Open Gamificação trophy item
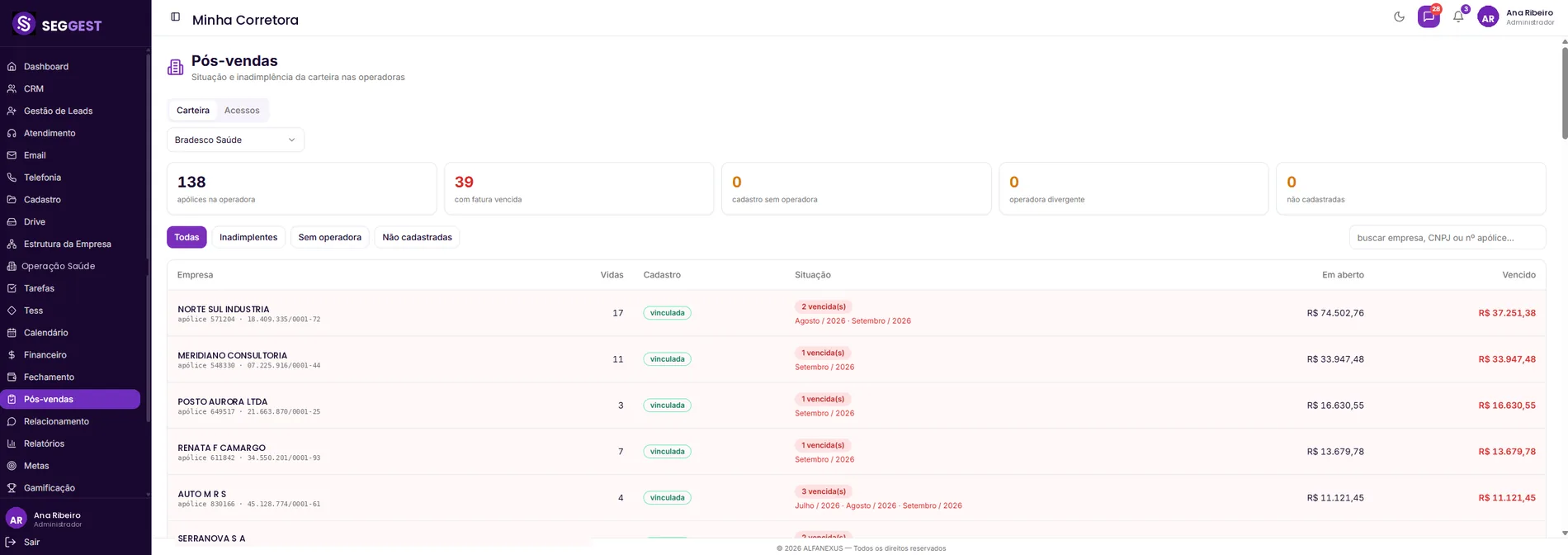Image resolution: width=1568 pixels, height=555 pixels. tap(71, 488)
